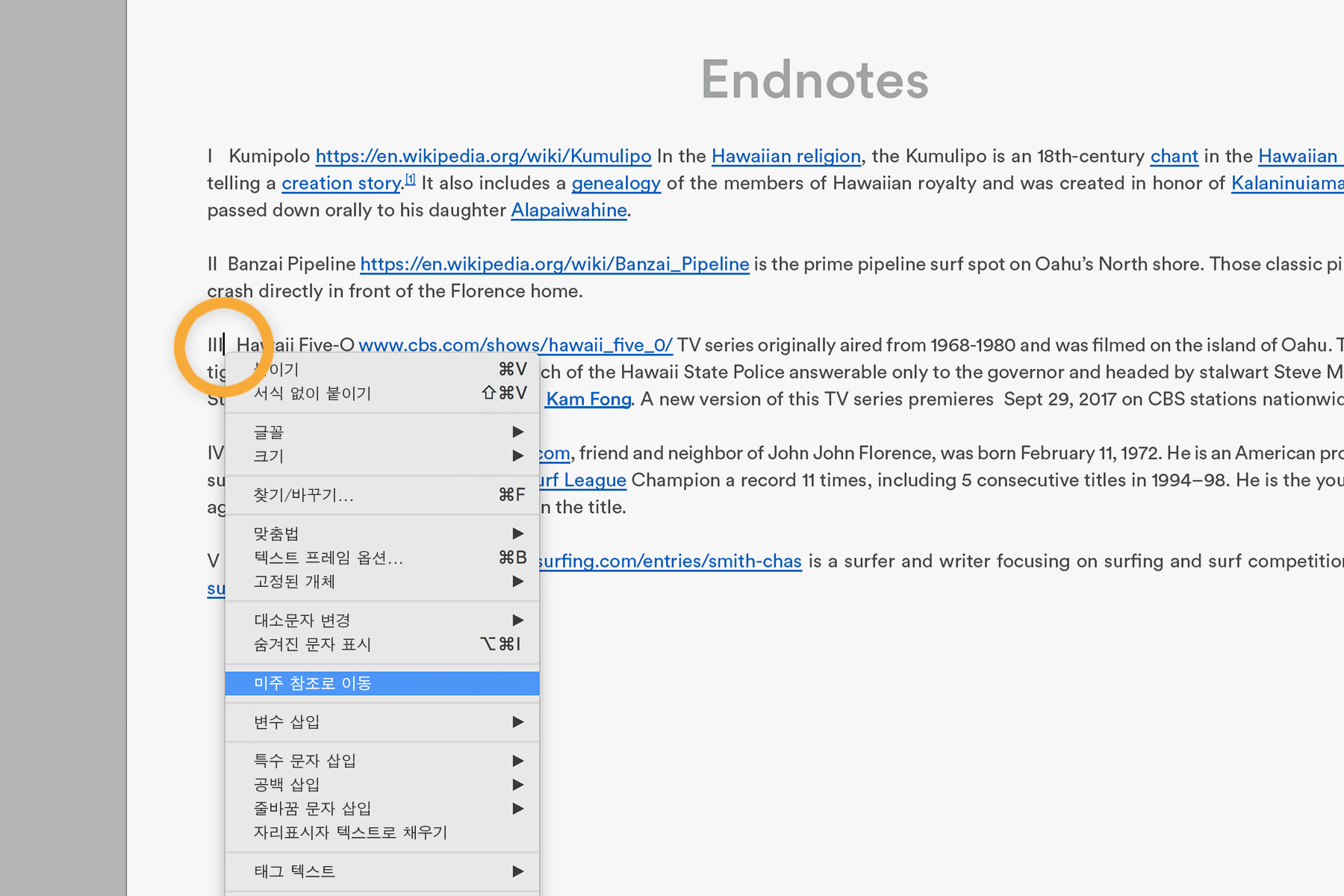Expand 특수 문자 삽입 submenu
This screenshot has width=1344, height=896.
point(382,761)
